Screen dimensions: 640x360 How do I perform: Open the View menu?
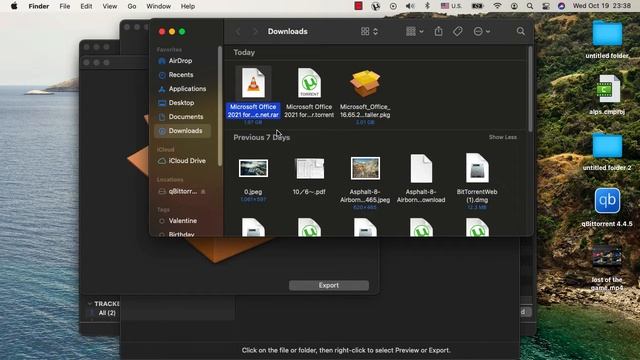pyautogui.click(x=109, y=6)
